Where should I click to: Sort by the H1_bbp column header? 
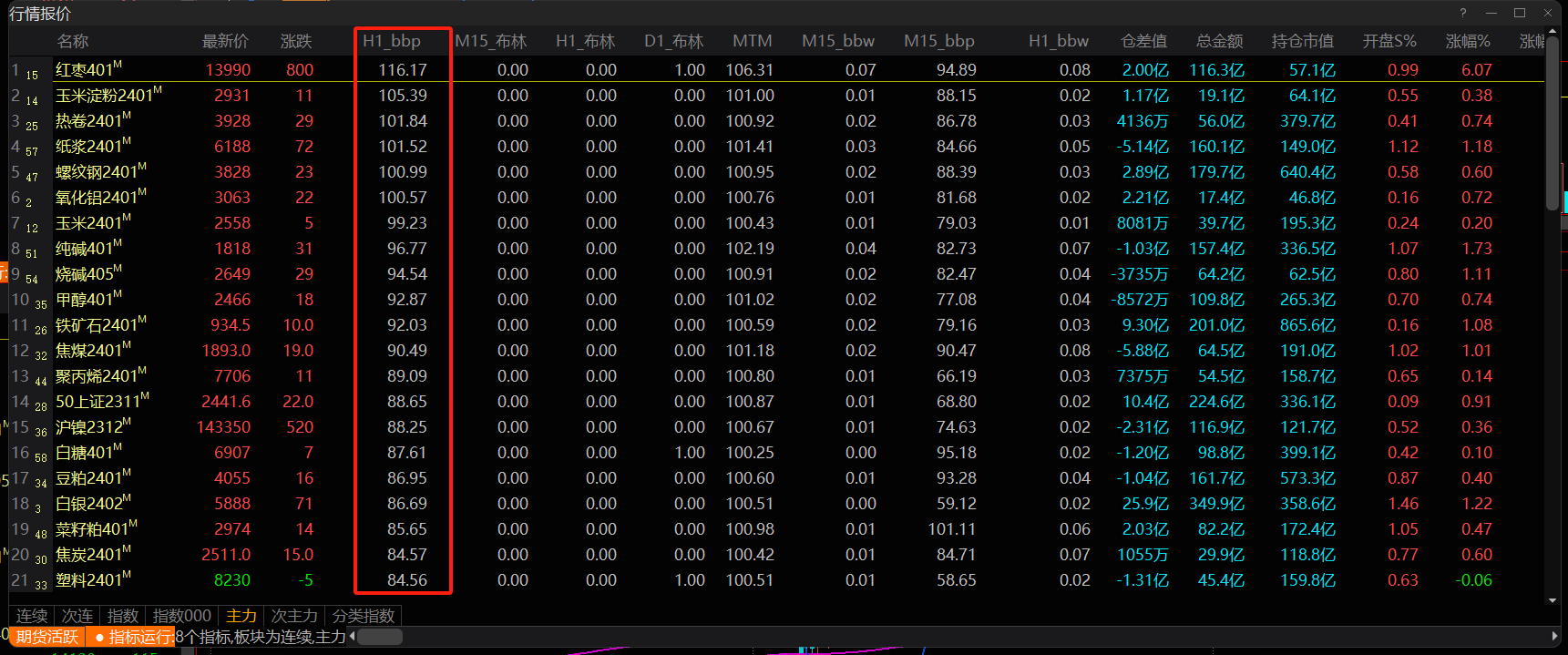(x=392, y=41)
